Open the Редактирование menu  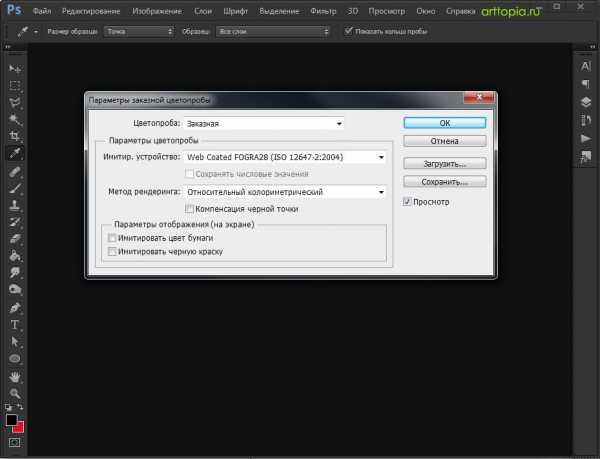(x=91, y=11)
